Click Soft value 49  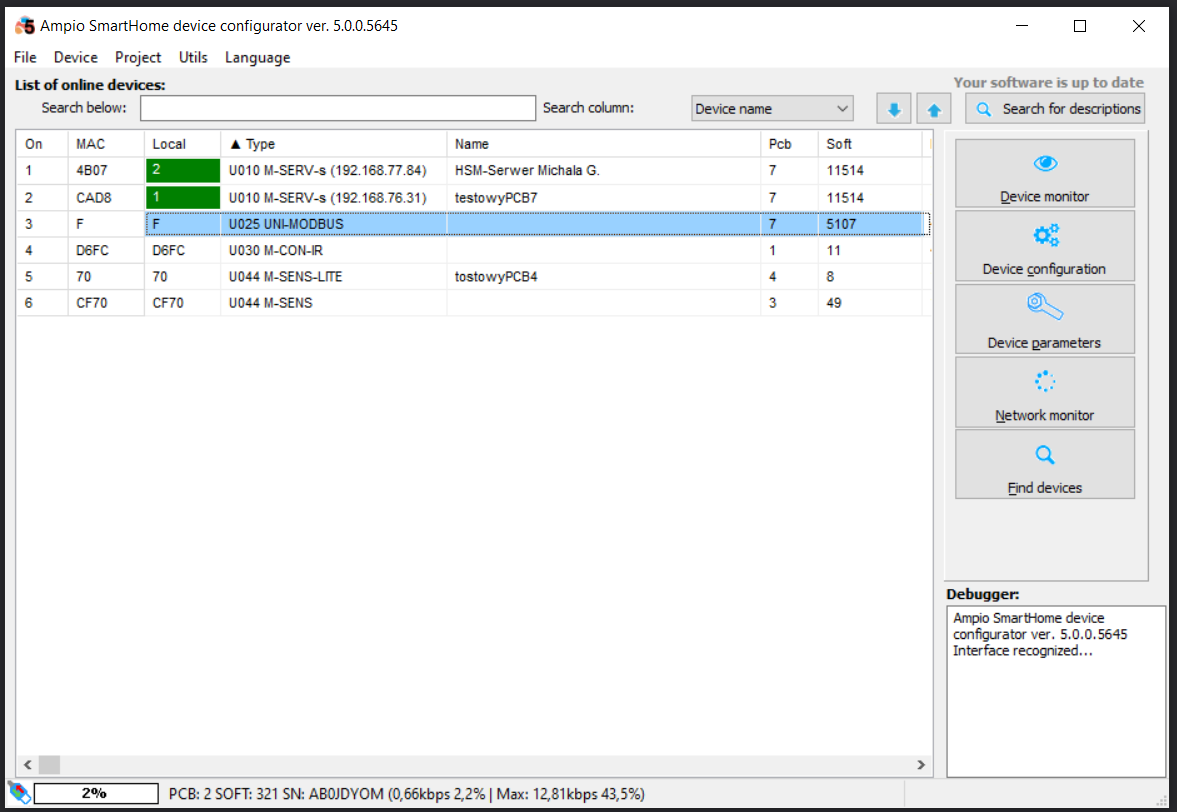[833, 303]
